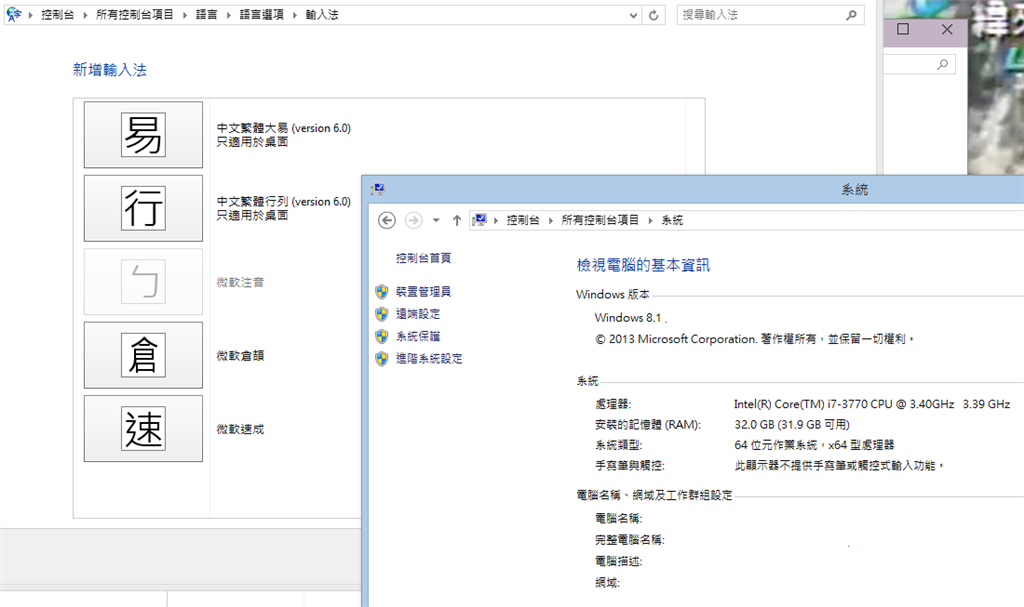The height and width of the screenshot is (607, 1024).
Task: Click the shield icon beside 進階系統設定
Action: 382,359
